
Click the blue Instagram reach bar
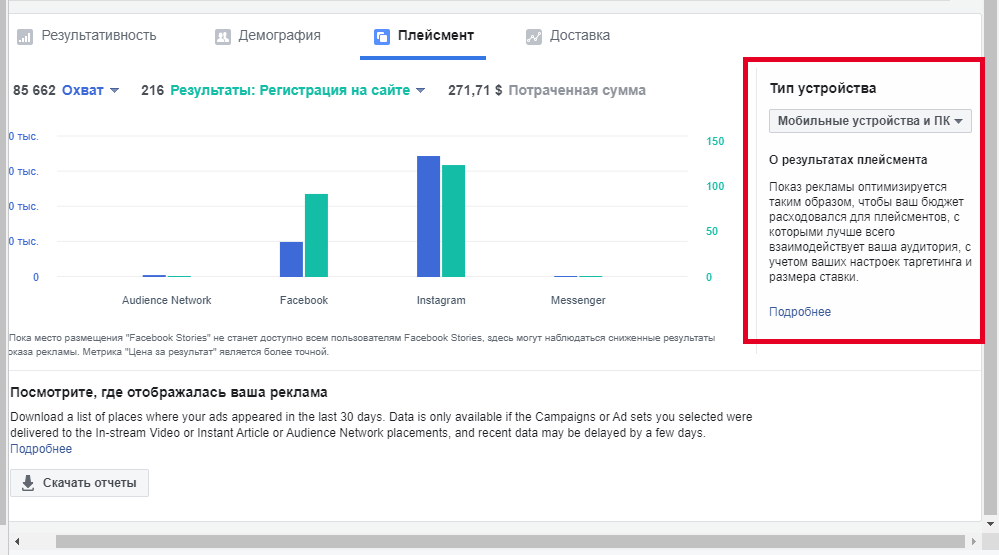click(428, 216)
